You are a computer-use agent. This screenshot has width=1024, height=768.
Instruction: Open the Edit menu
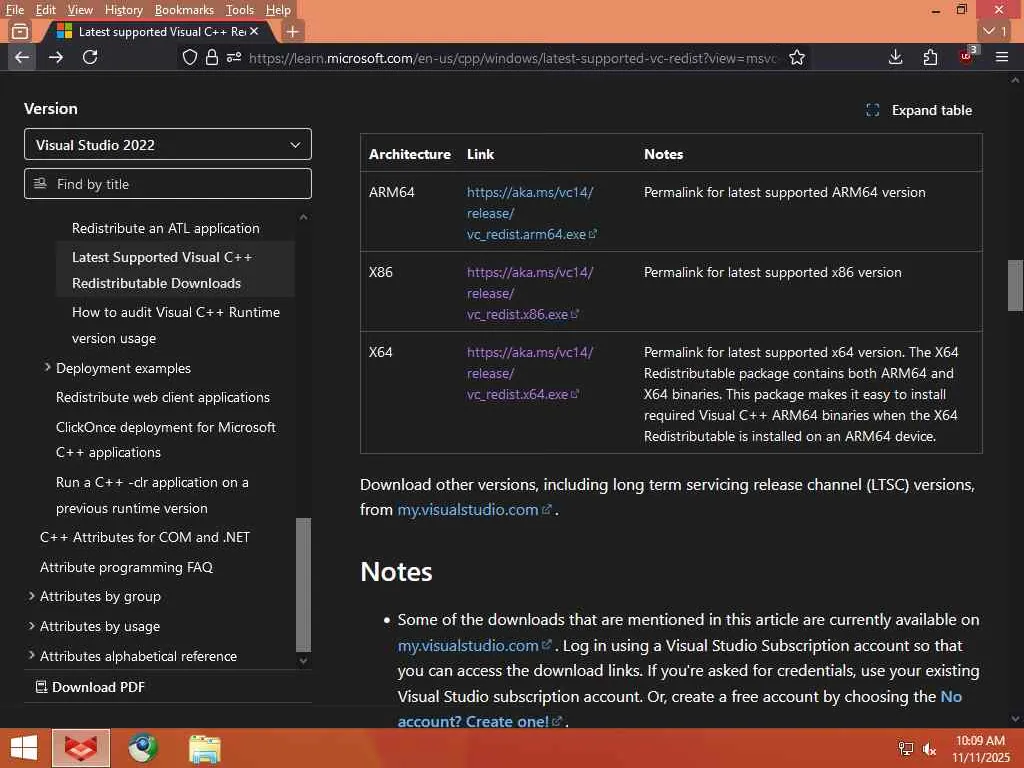45,9
